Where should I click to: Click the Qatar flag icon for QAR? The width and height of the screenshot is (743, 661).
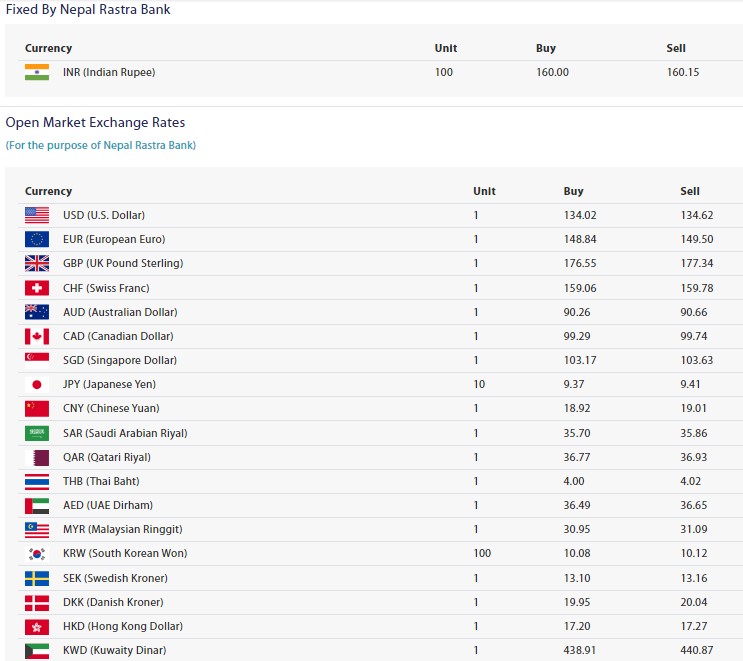point(37,457)
